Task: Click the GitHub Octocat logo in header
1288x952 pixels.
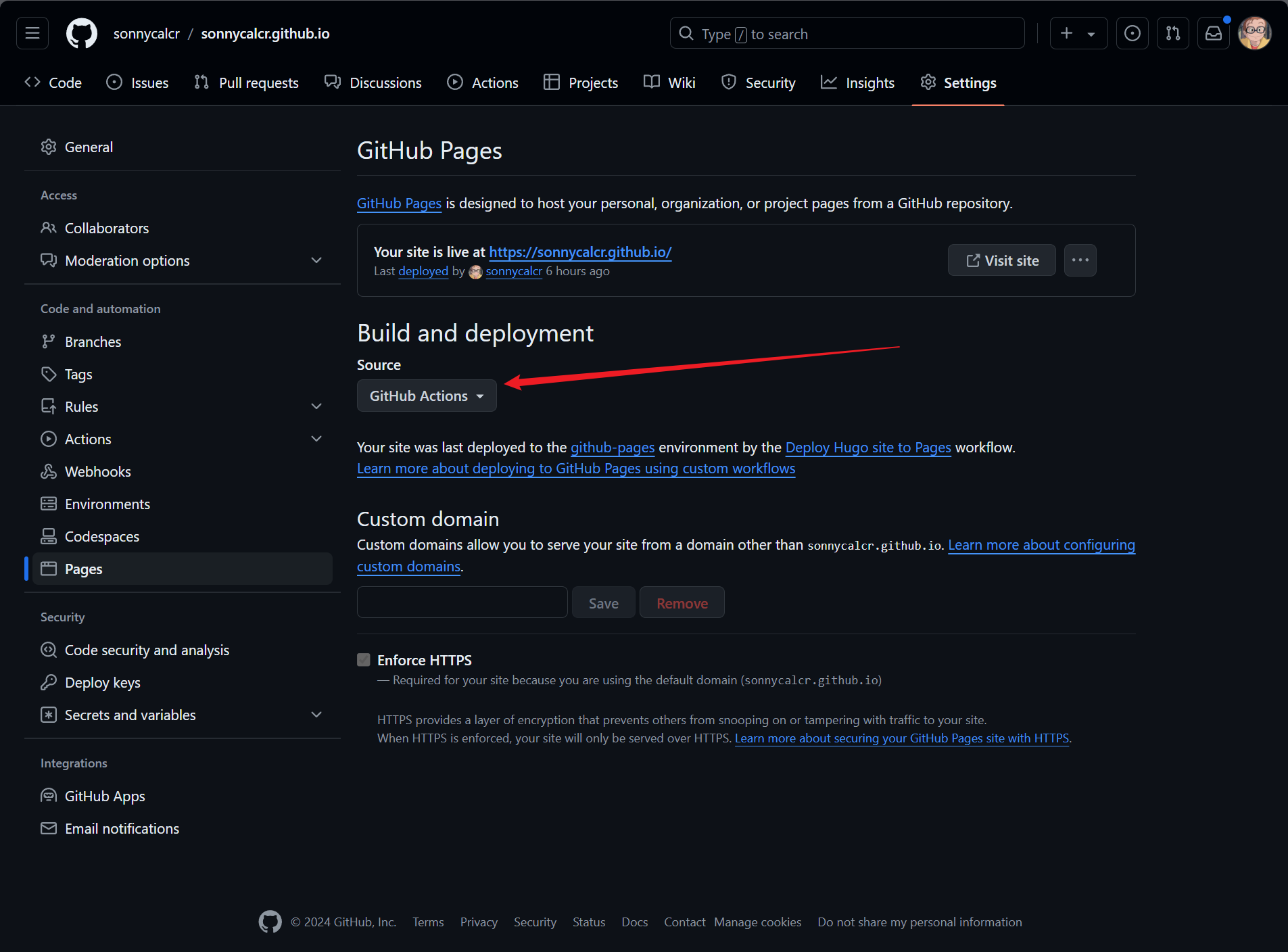Action: click(x=81, y=33)
